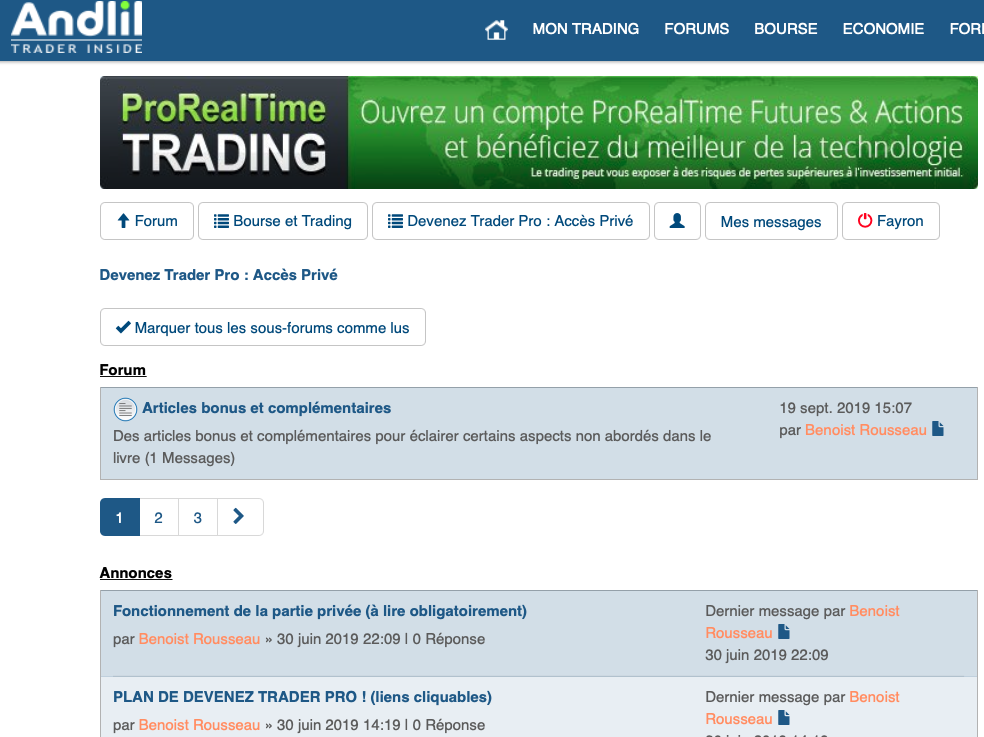Open the PLAN DE DEVENEZ TRADER PRO topic
Image resolution: width=984 pixels, height=737 pixels.
302,697
